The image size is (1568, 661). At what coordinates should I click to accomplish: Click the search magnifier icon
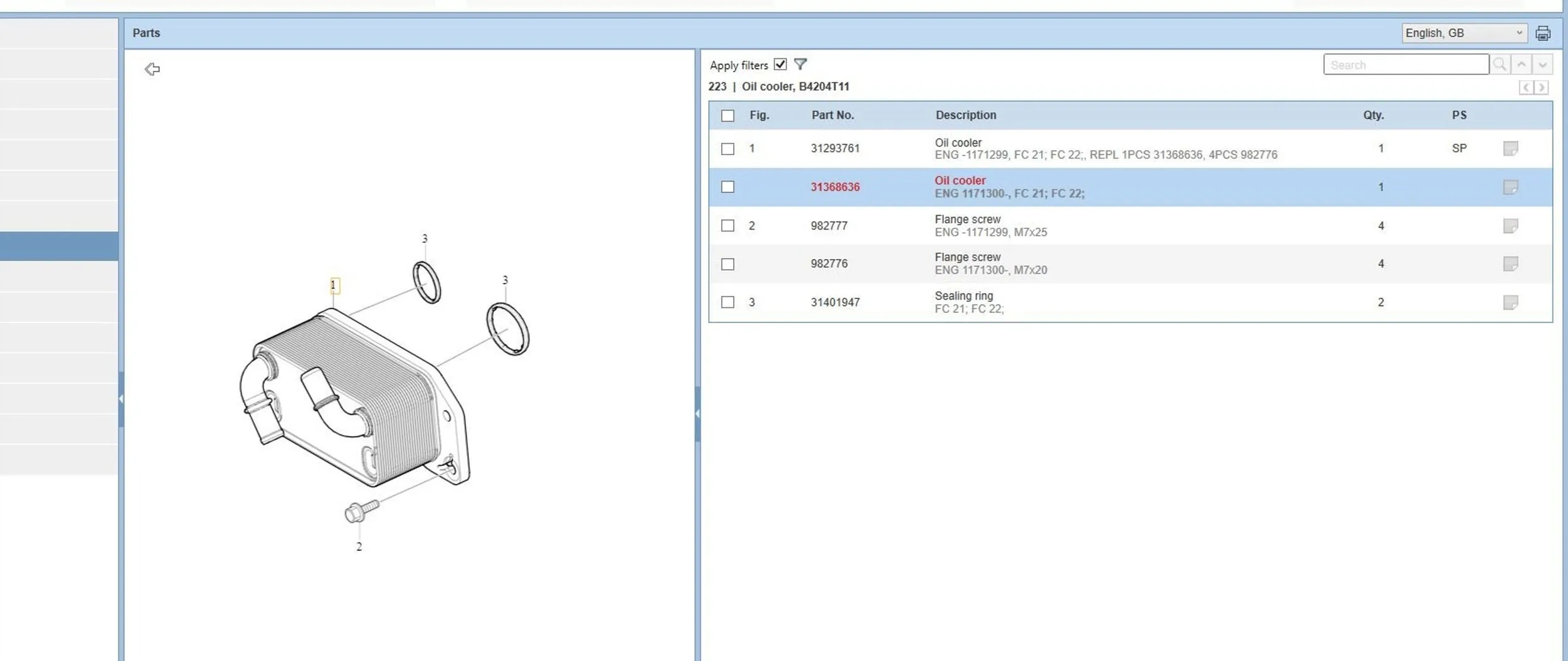click(x=1500, y=65)
